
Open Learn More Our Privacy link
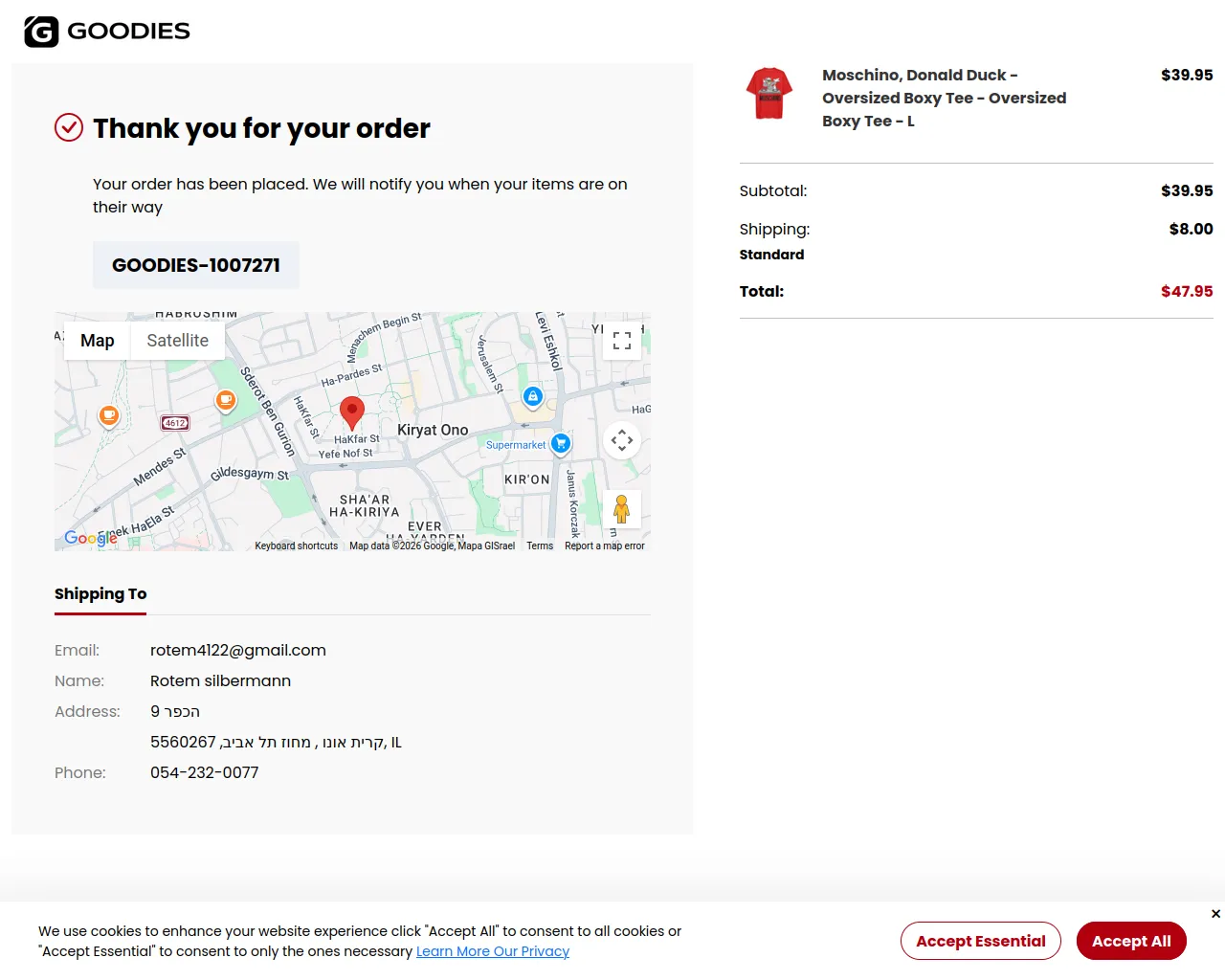tap(493, 951)
